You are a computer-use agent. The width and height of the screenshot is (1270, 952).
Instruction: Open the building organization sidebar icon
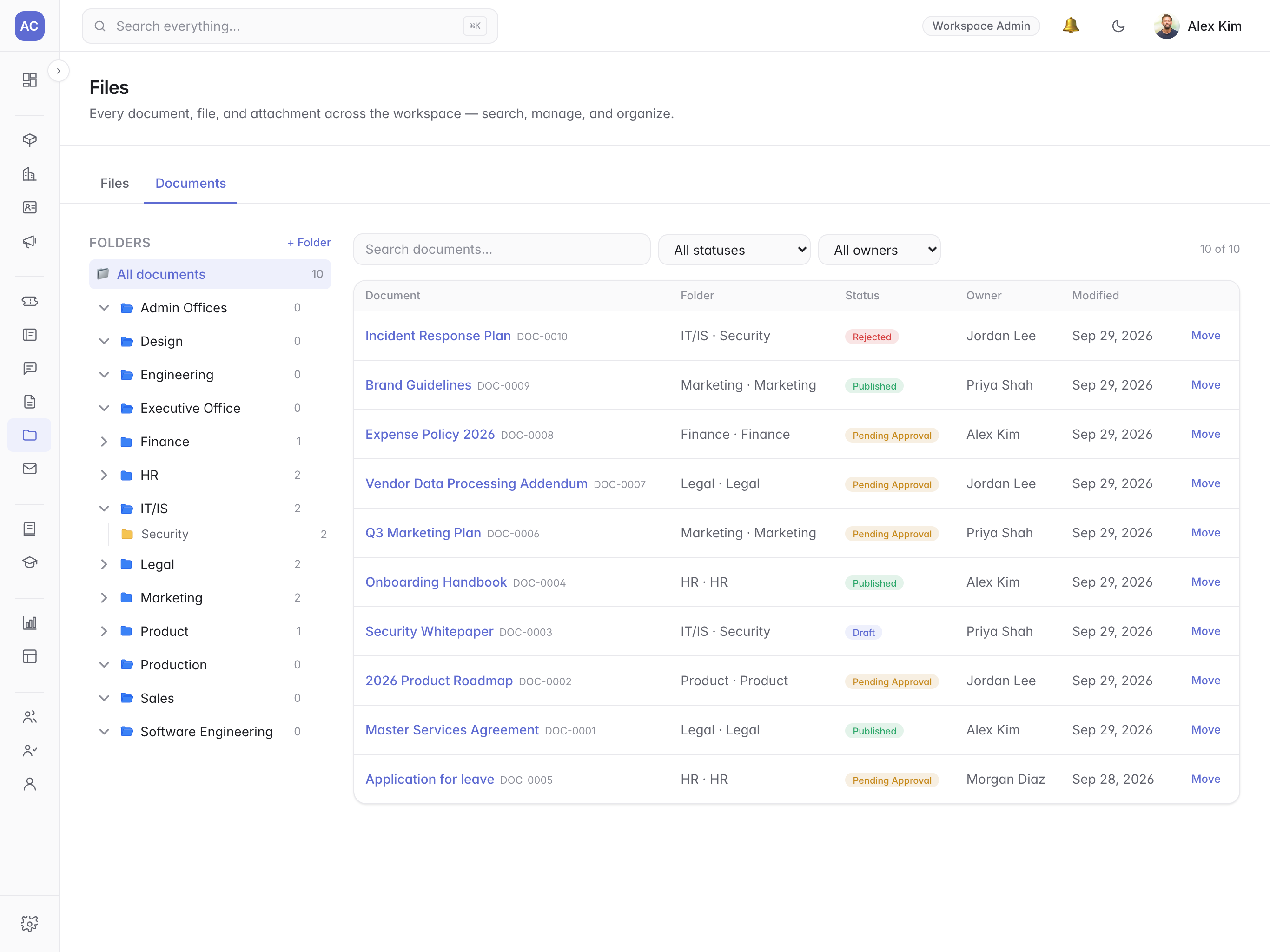(x=29, y=174)
